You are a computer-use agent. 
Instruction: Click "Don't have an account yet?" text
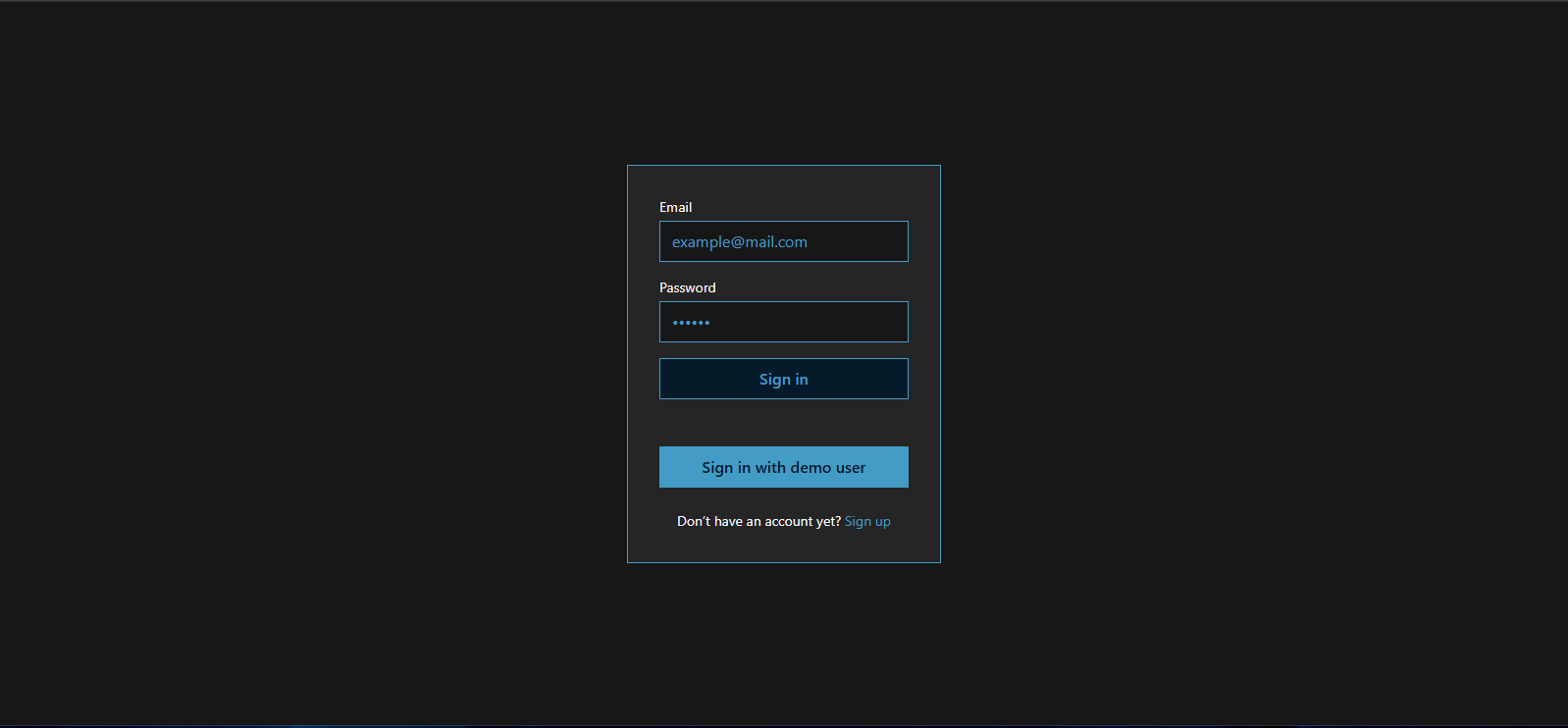[758, 521]
